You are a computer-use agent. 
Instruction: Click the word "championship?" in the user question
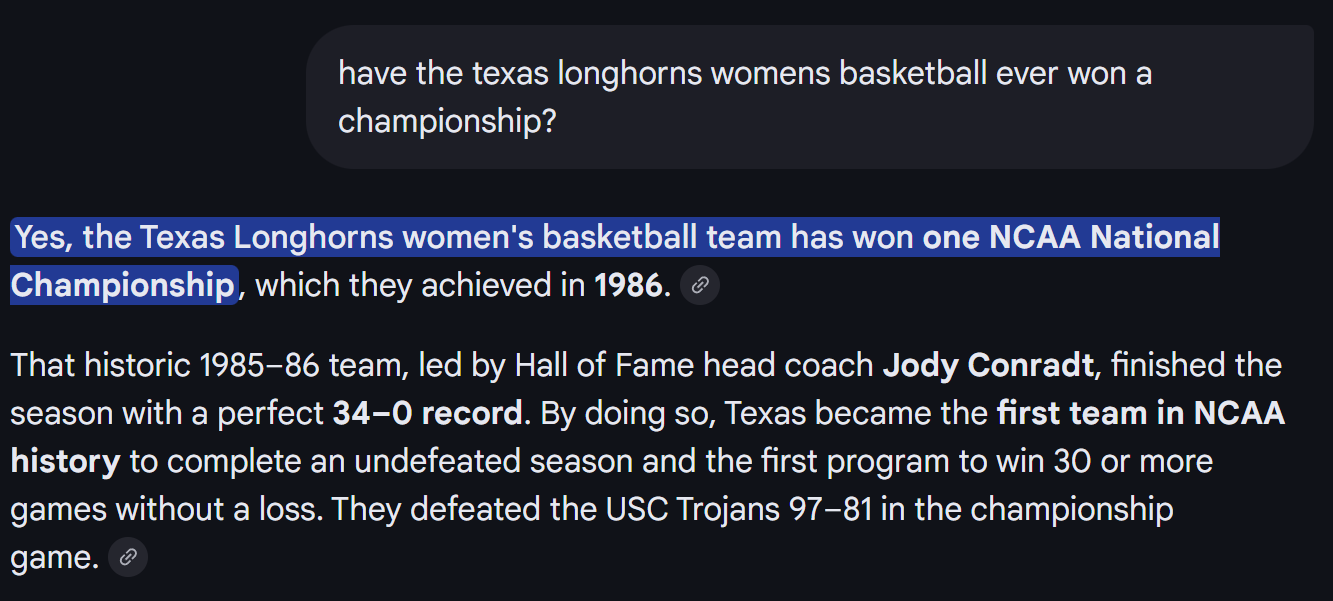[x=447, y=121]
